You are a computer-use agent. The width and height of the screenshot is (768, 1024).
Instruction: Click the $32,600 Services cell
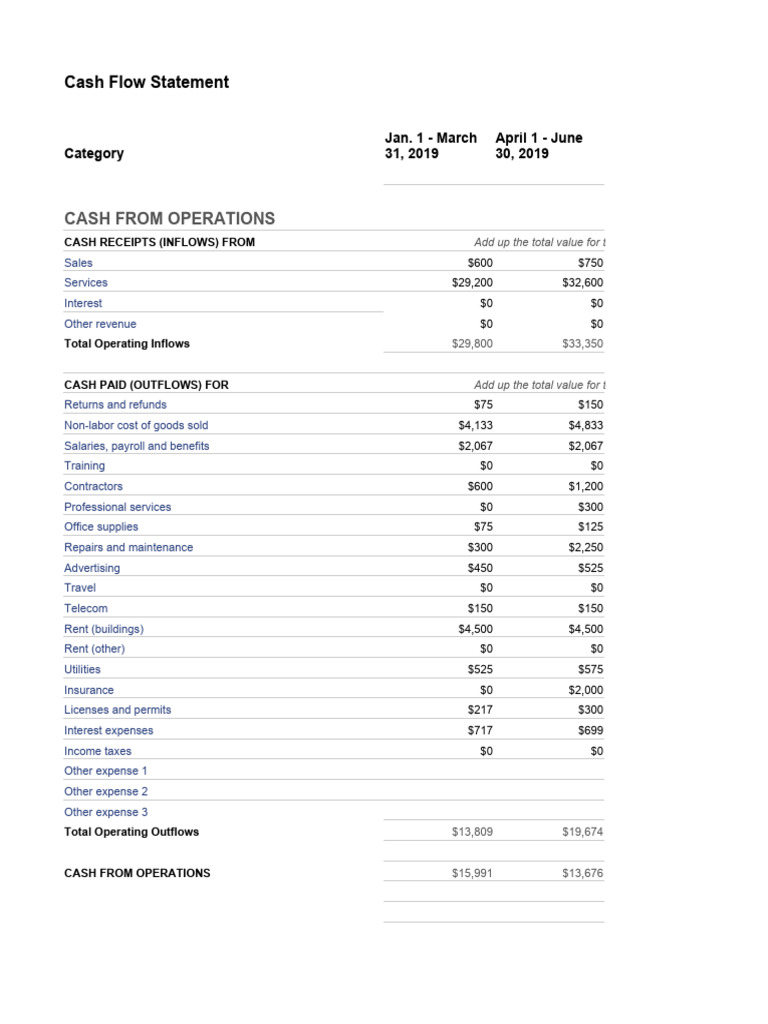pos(583,283)
